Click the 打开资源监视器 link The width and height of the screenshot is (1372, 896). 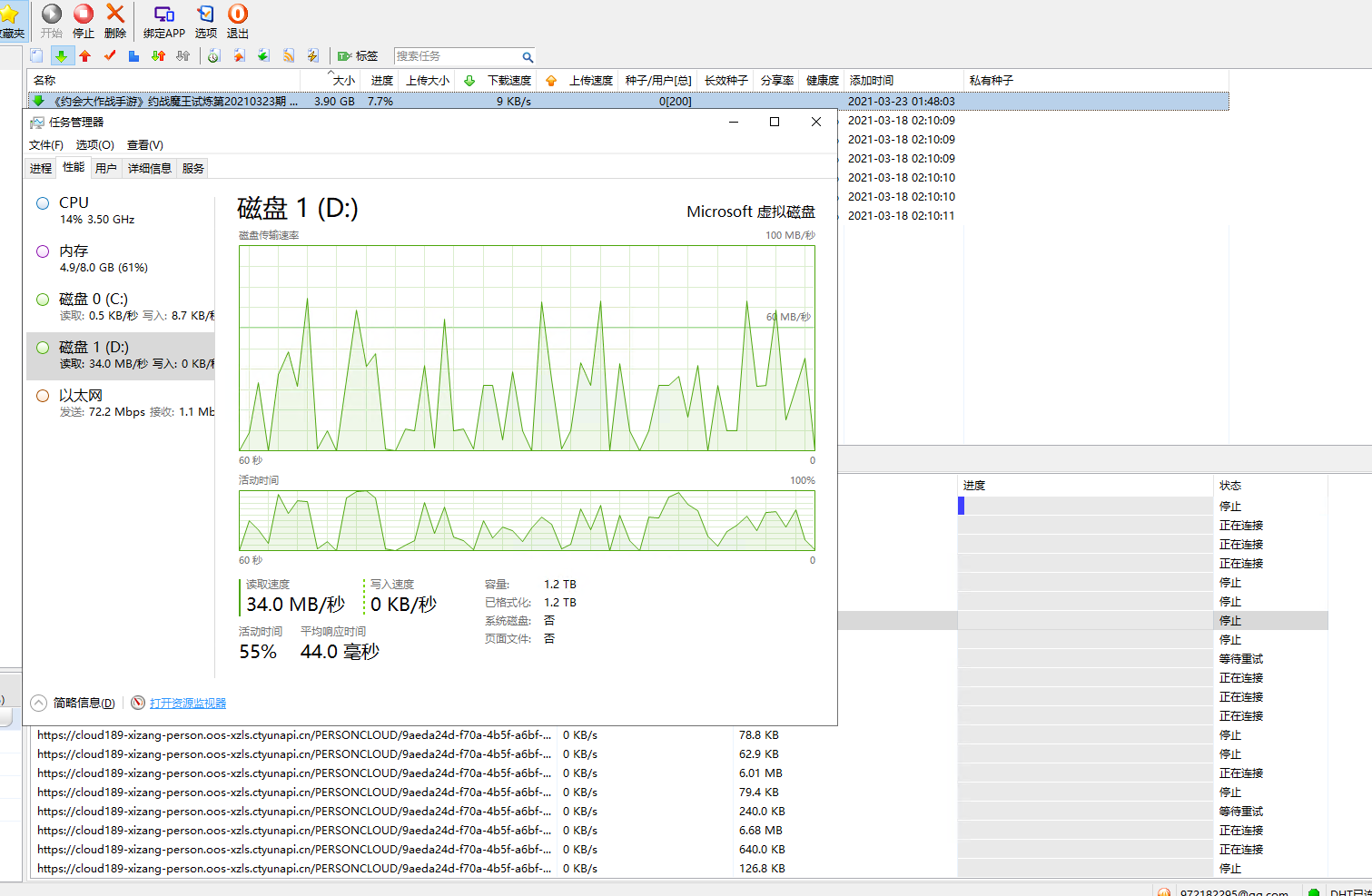188,704
